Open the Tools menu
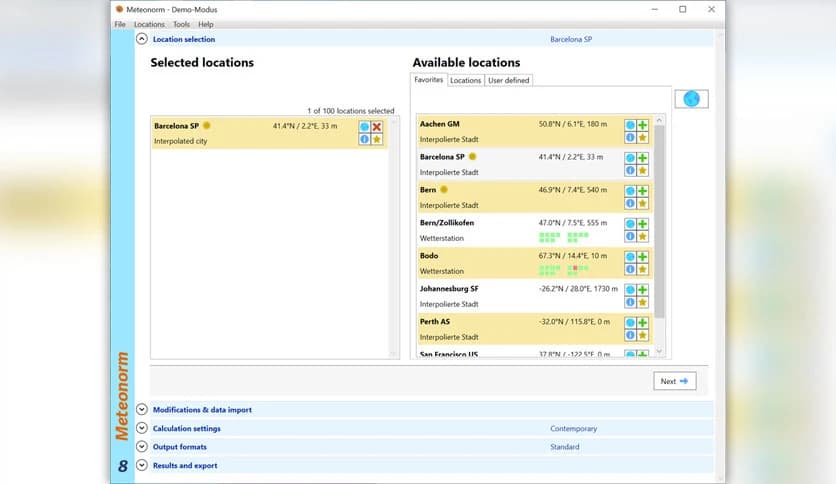 (181, 25)
